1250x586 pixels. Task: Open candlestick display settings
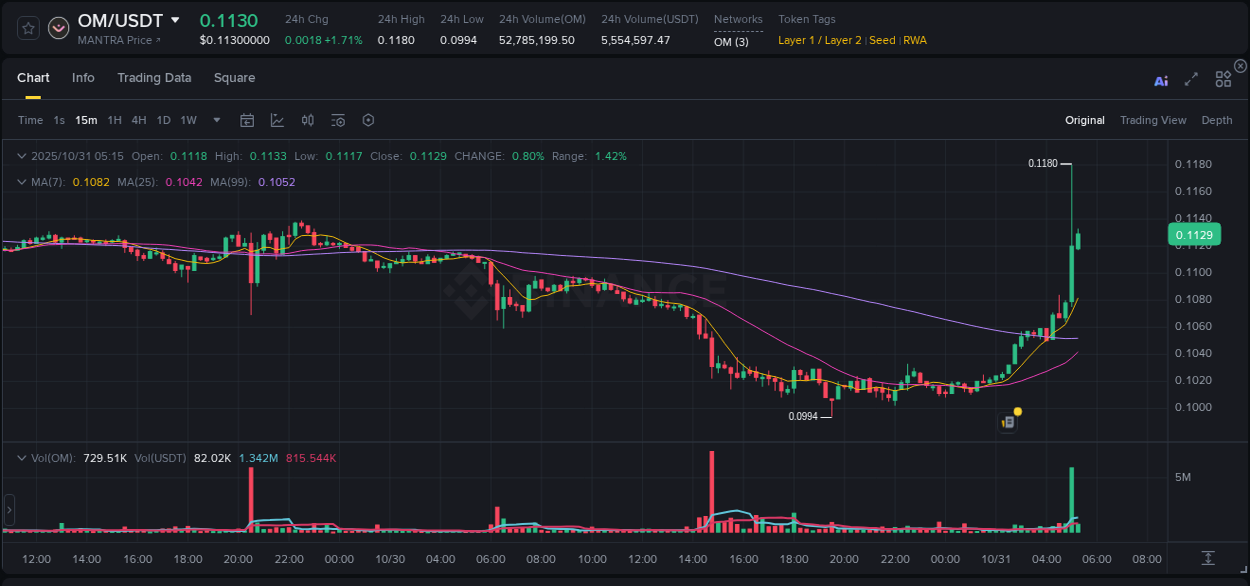tap(308, 120)
